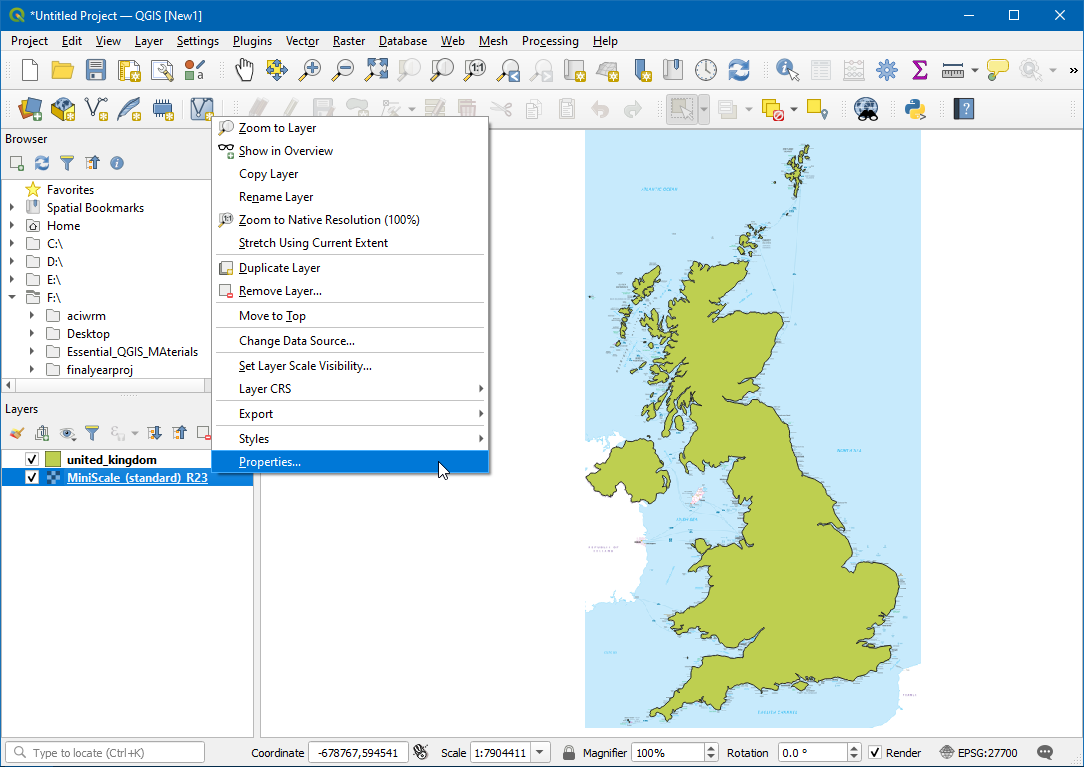Uncheck the united_kingdom layer visibility
Viewport: 1084px width, 767px height.
tap(32, 460)
